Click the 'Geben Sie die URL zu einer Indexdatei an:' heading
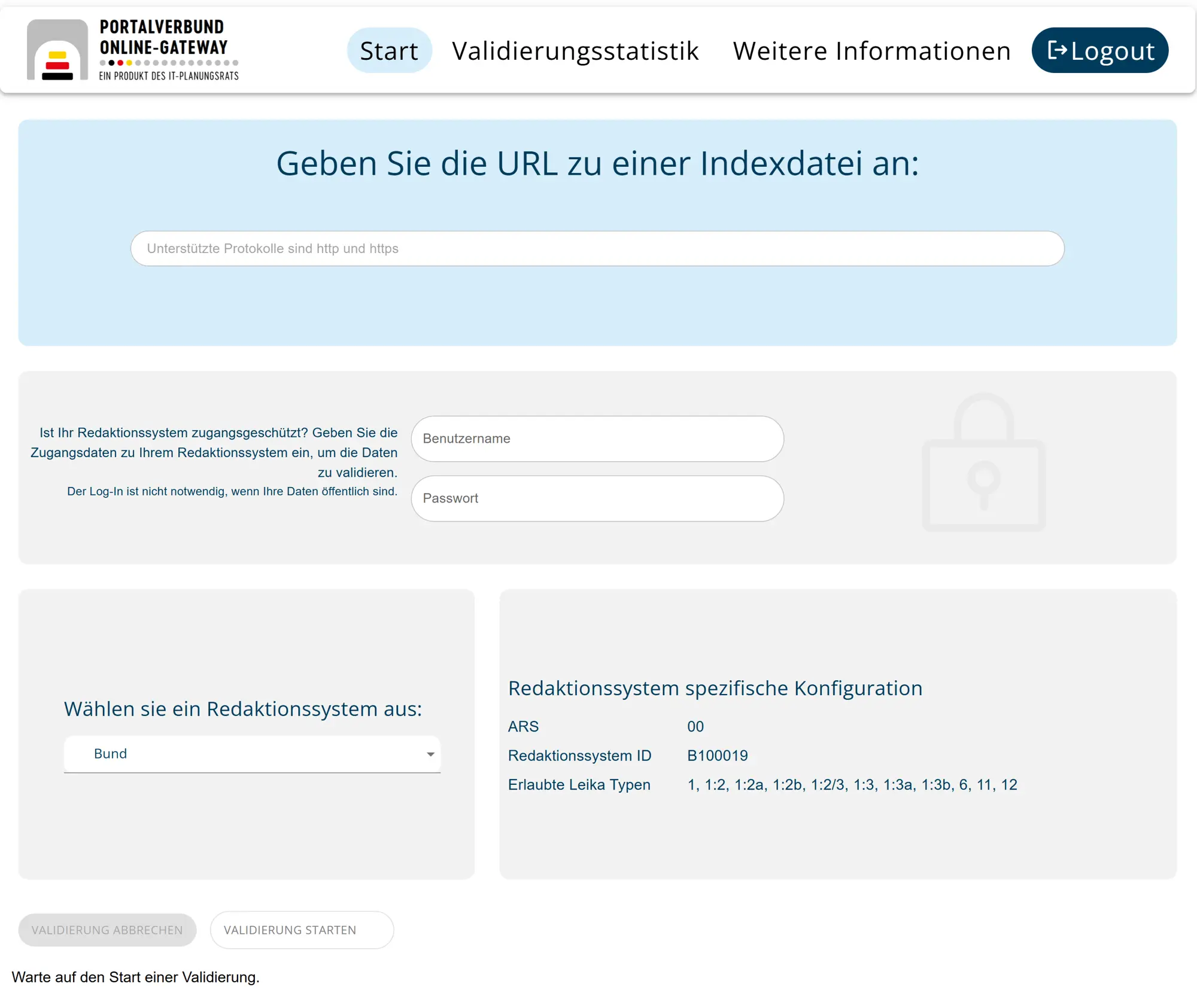The height and width of the screenshot is (1008, 1197). [597, 163]
